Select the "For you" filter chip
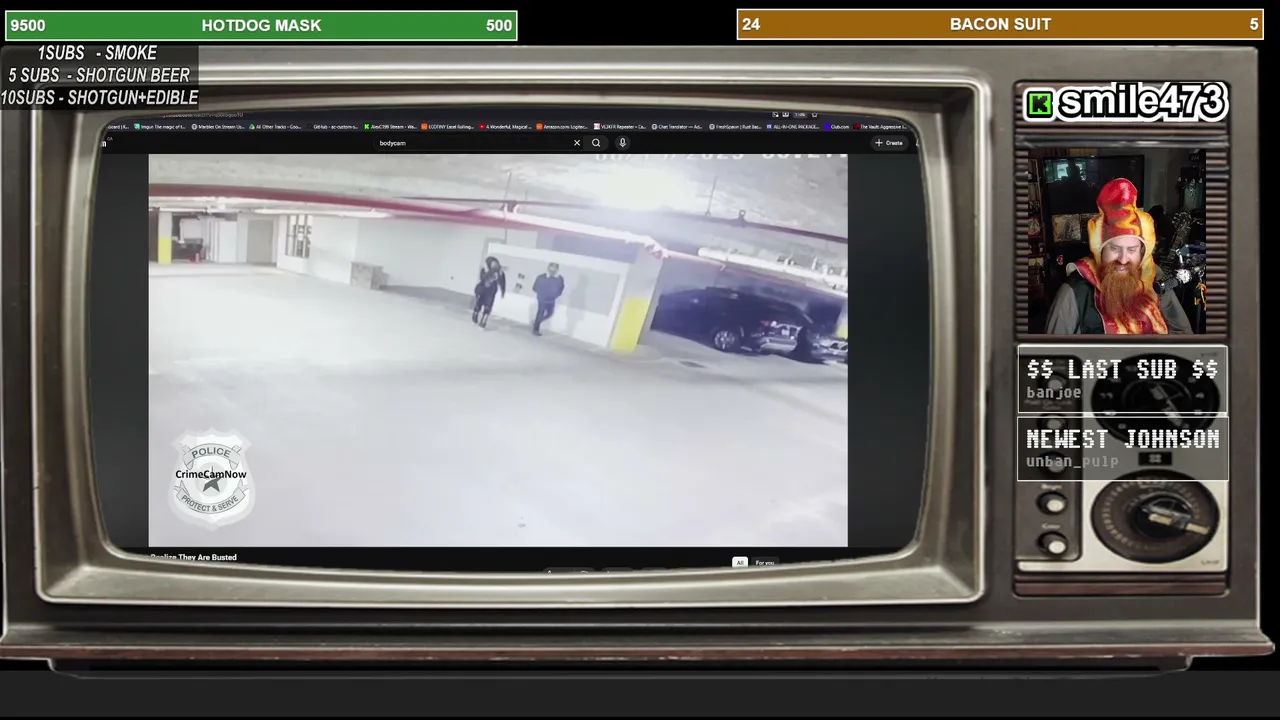Screen dimensions: 1280x720 click(765, 563)
